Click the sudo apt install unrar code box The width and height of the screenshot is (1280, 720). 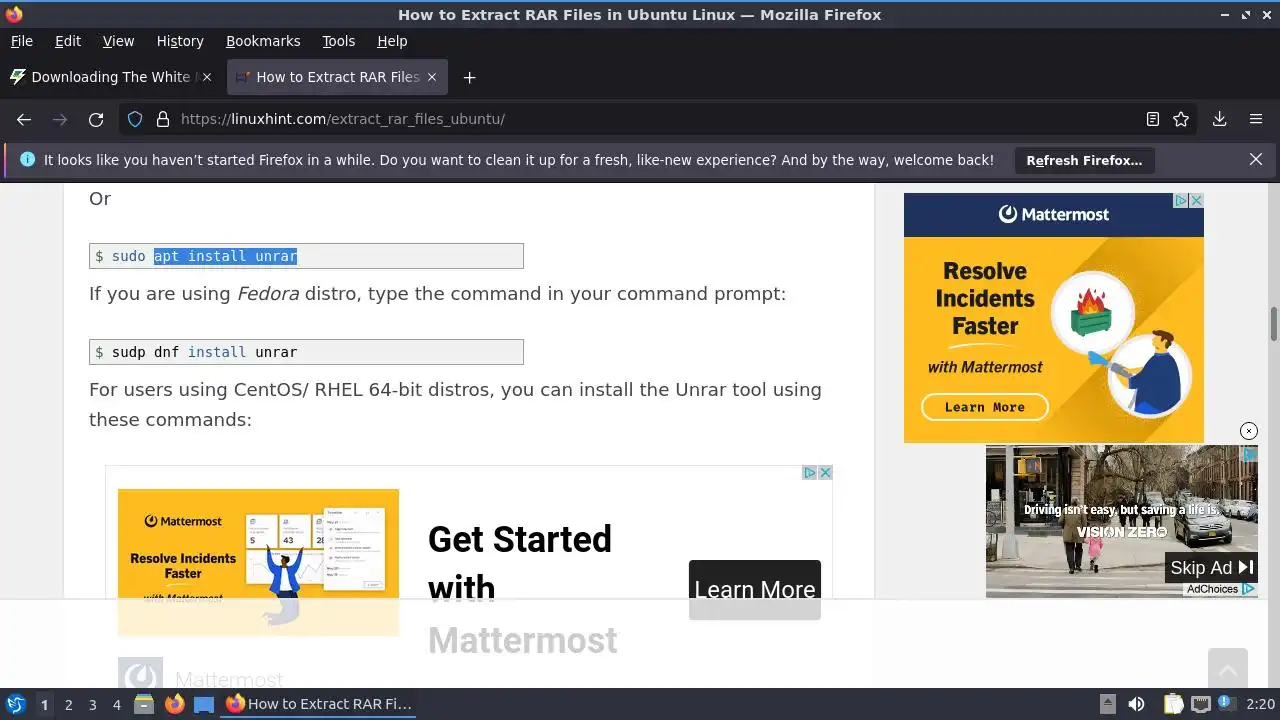point(306,256)
